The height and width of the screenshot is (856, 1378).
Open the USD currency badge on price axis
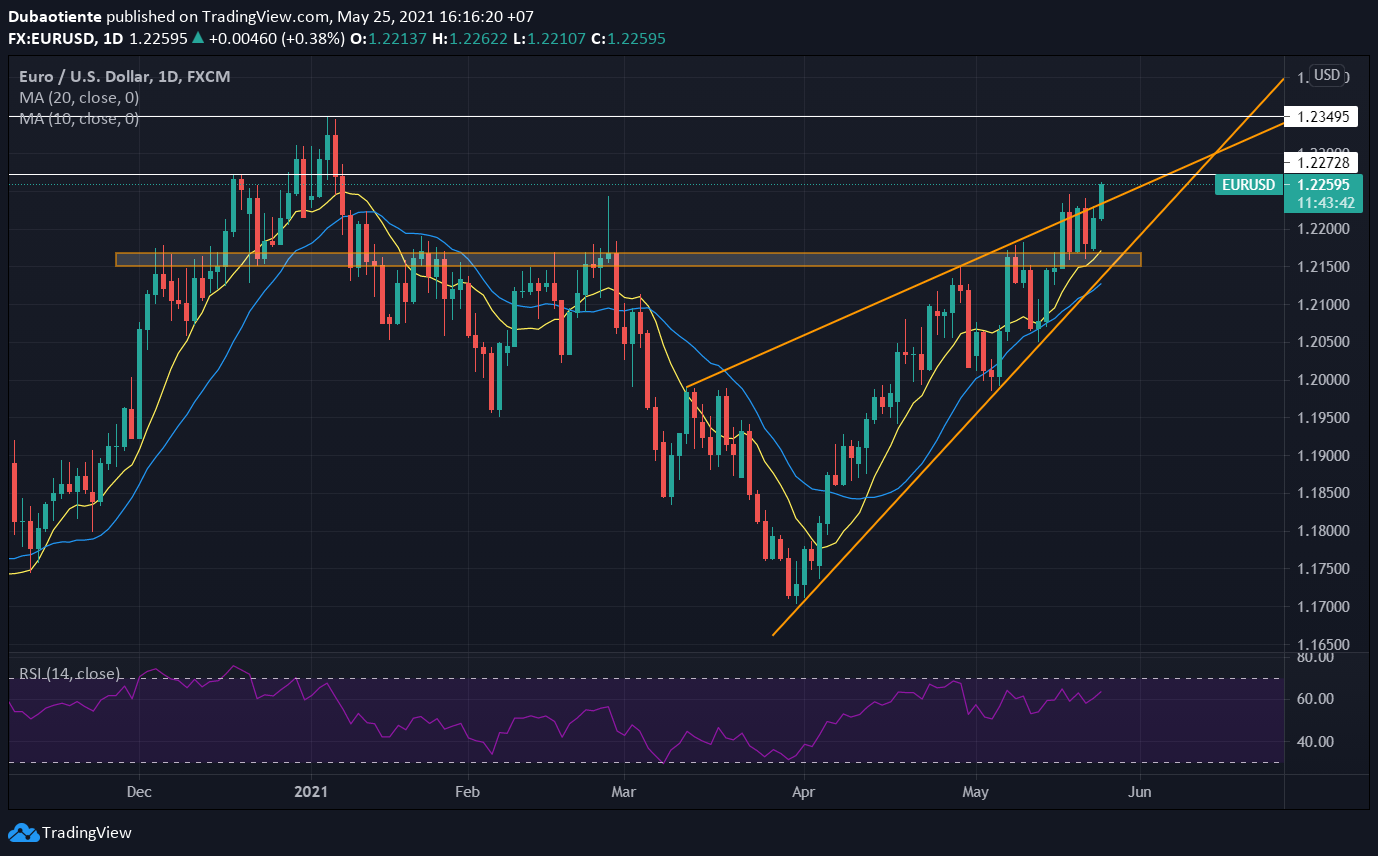point(1327,75)
